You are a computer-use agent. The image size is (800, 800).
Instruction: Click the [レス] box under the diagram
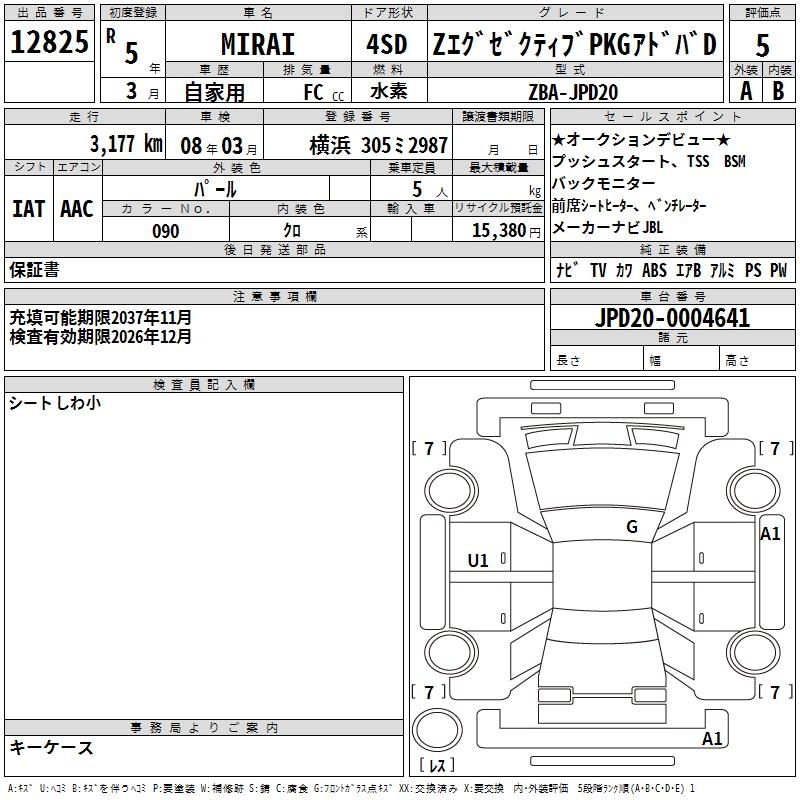436,766
